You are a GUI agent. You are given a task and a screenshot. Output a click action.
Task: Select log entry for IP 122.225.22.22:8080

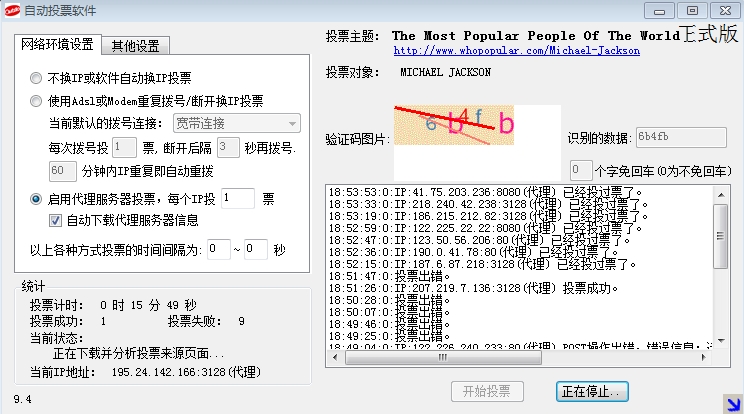pos(485,228)
